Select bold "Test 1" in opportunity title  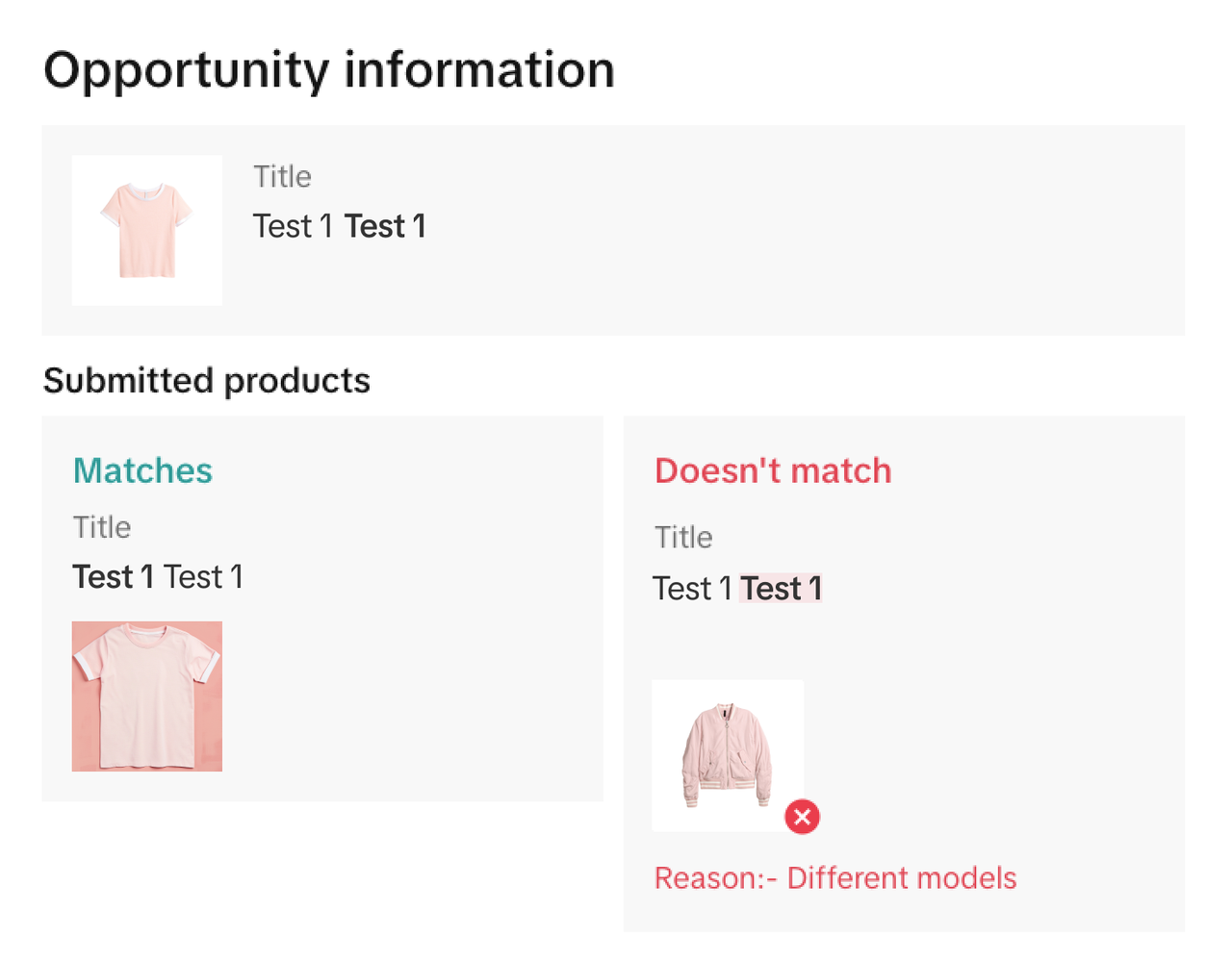click(385, 226)
